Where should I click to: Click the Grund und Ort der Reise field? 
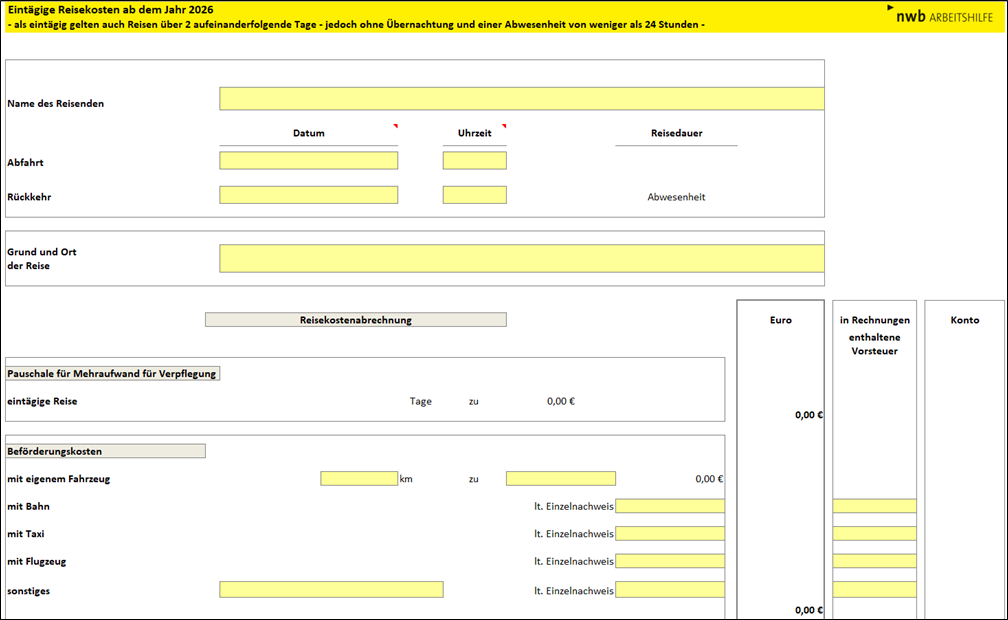(521, 258)
